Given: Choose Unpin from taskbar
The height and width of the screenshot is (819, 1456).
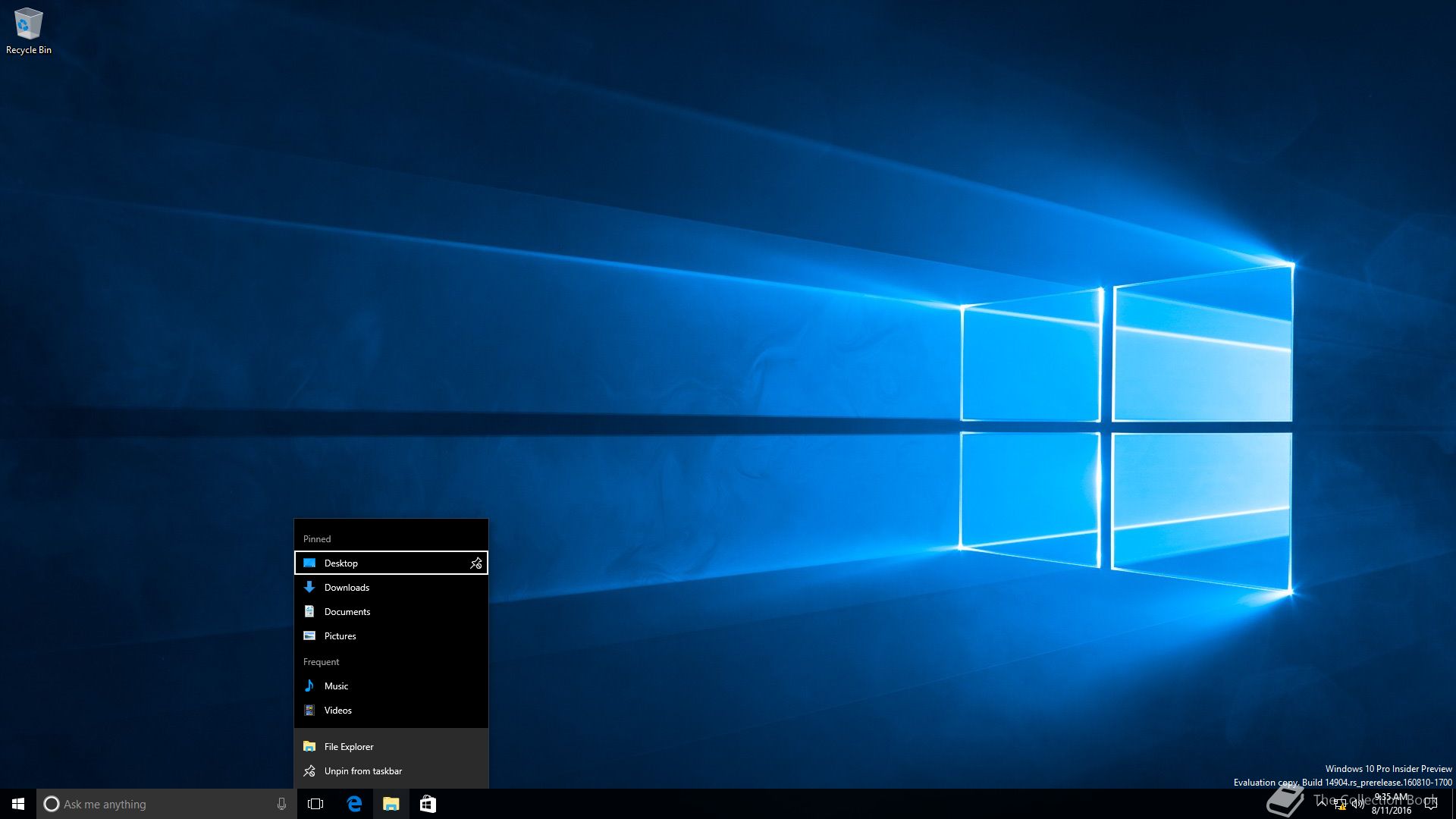Looking at the screenshot, I should (x=391, y=770).
